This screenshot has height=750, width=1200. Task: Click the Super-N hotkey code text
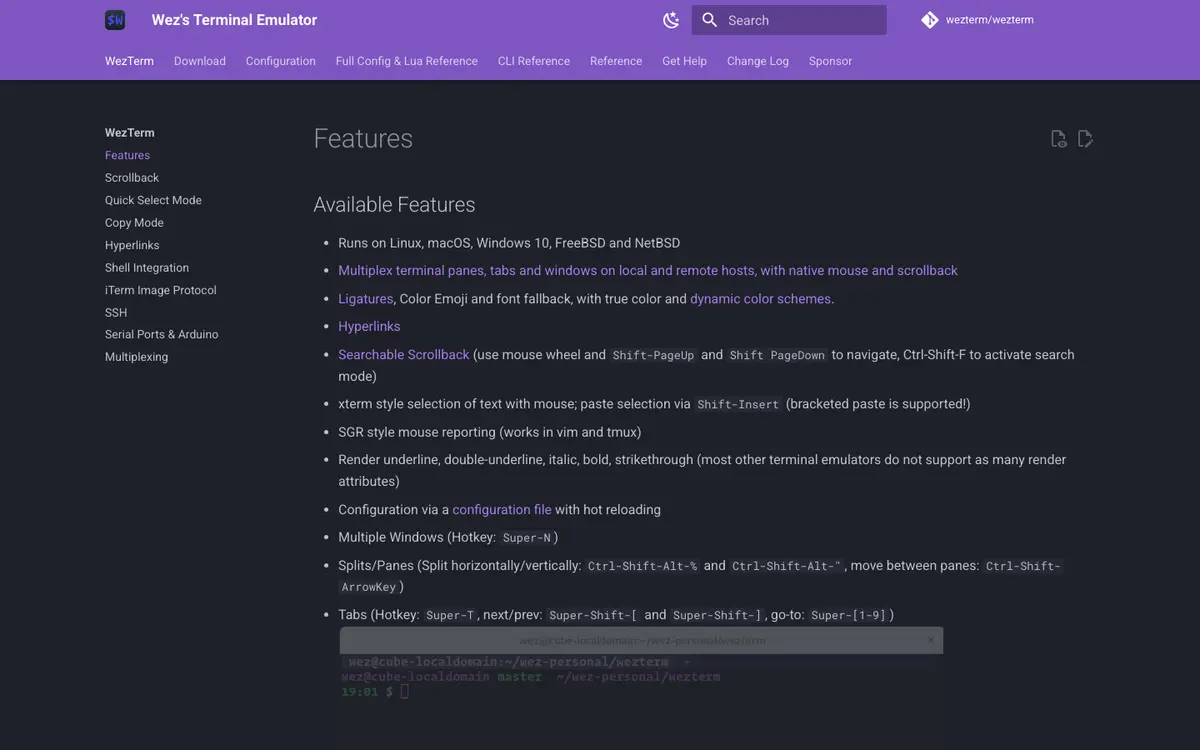(x=527, y=538)
